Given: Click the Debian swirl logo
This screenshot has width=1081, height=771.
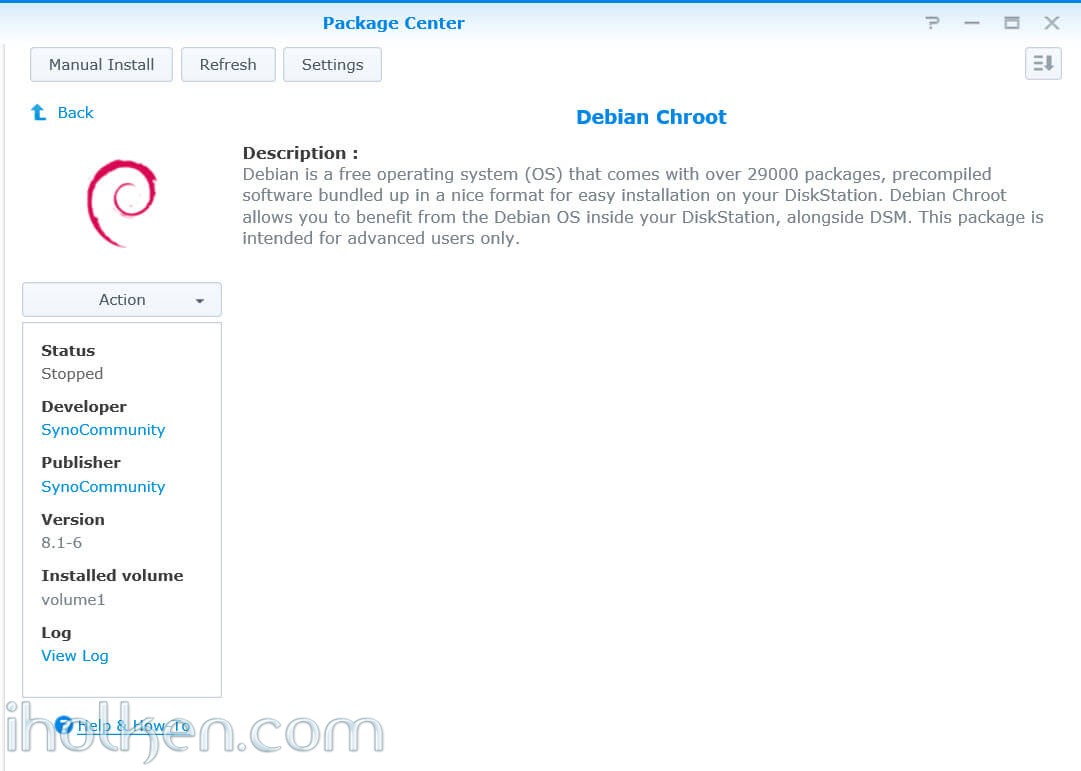Looking at the screenshot, I should tap(122, 203).
